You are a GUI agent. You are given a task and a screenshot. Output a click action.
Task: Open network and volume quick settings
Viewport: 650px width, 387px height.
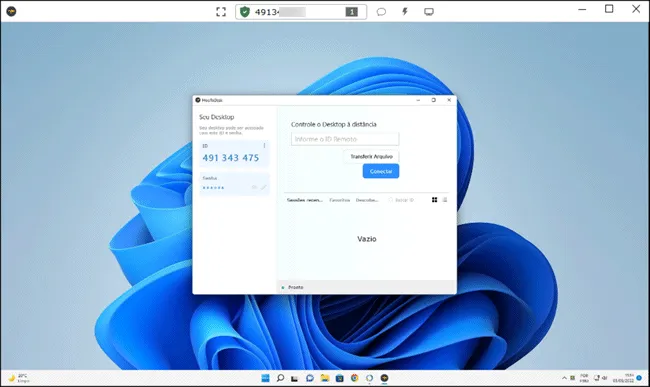coord(600,378)
